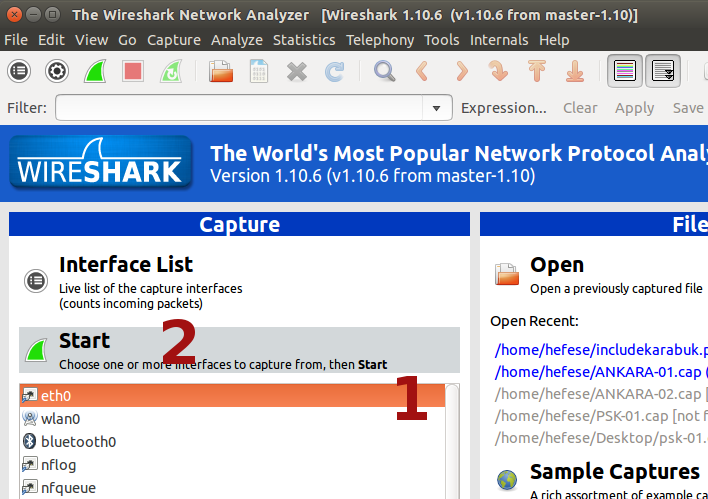Open the File menu

tap(16, 40)
